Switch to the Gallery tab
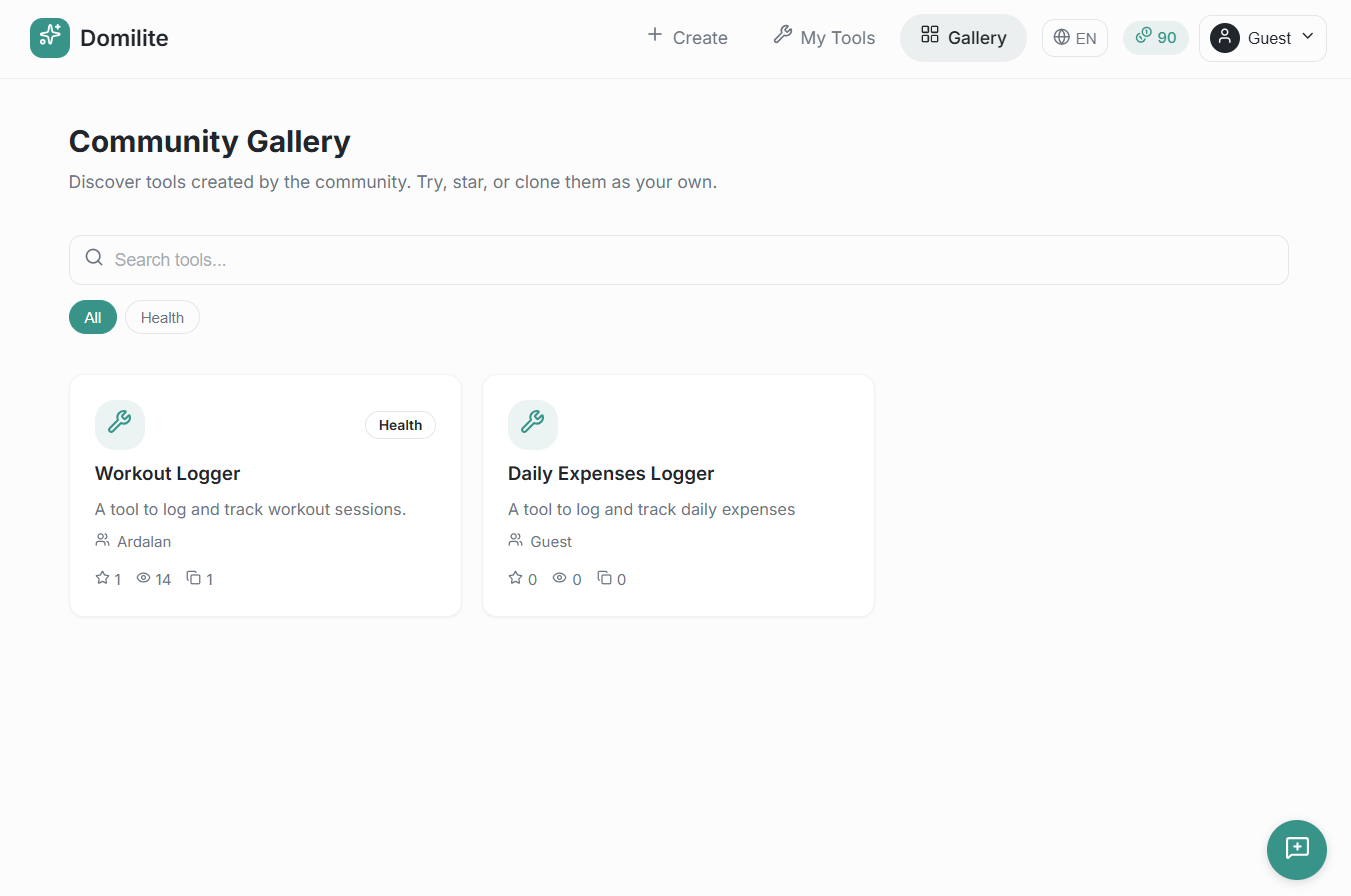The height and width of the screenshot is (896, 1351). coord(963,37)
